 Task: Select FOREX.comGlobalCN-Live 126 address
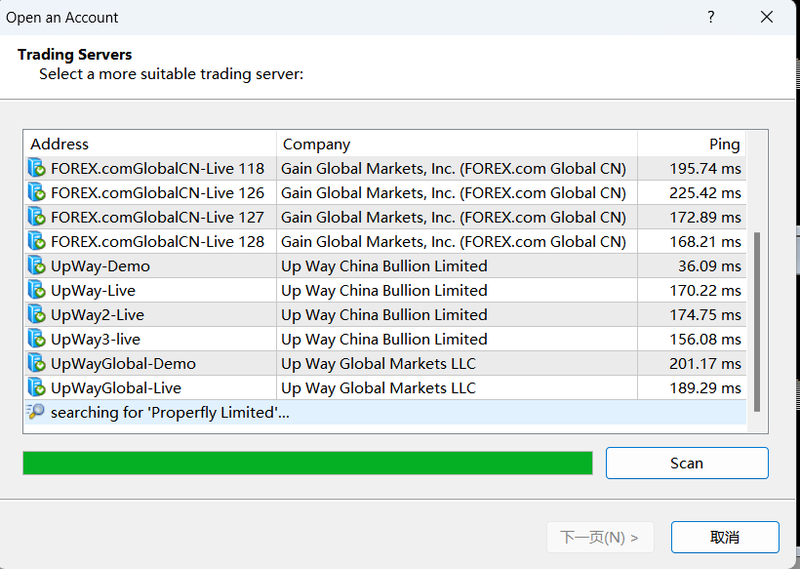point(158,193)
